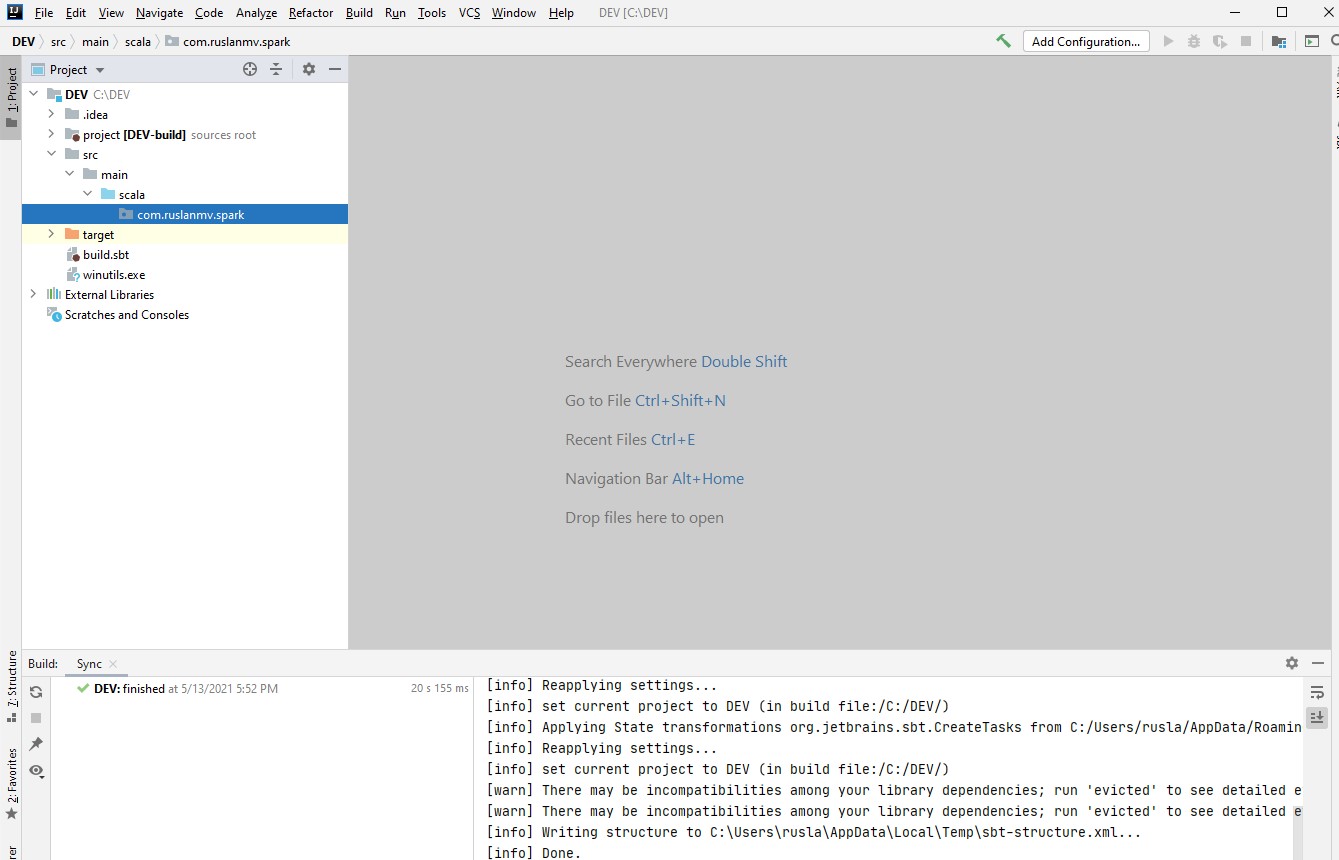The image size is (1339, 860).
Task: Click scala in the navigation breadcrumb
Action: coord(138,42)
